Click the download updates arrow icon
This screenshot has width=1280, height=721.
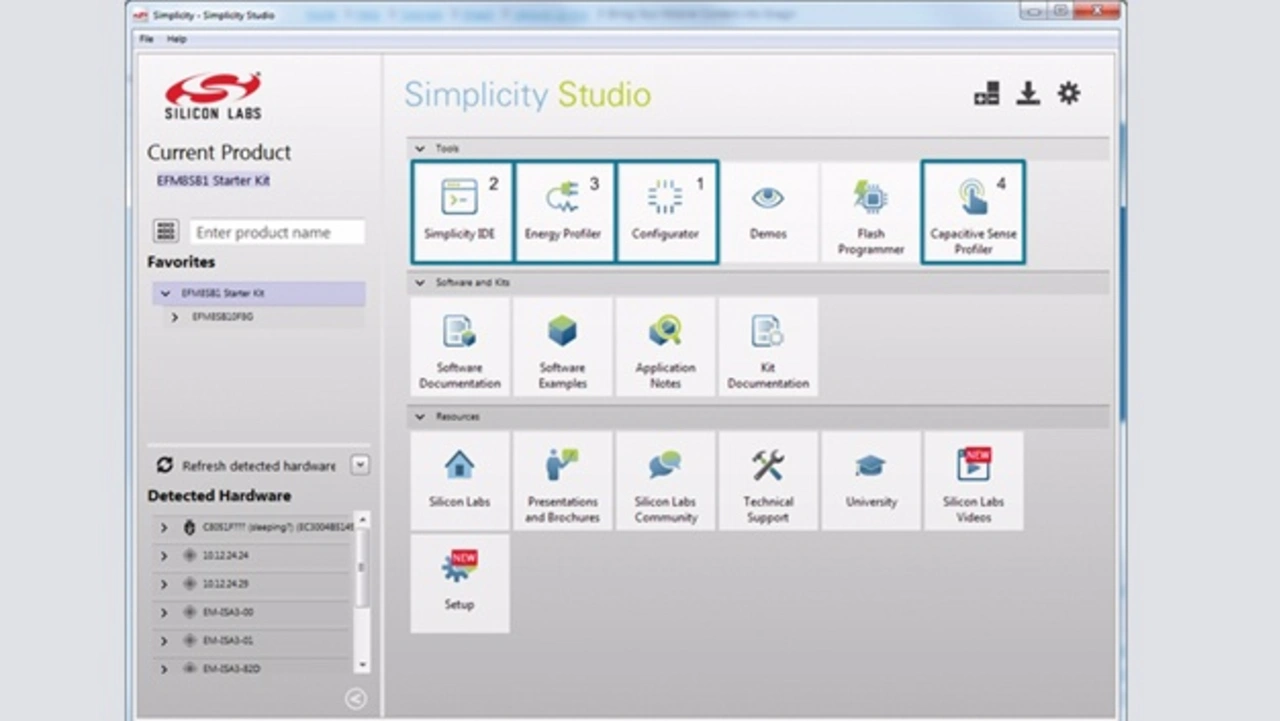pyautogui.click(x=1028, y=94)
